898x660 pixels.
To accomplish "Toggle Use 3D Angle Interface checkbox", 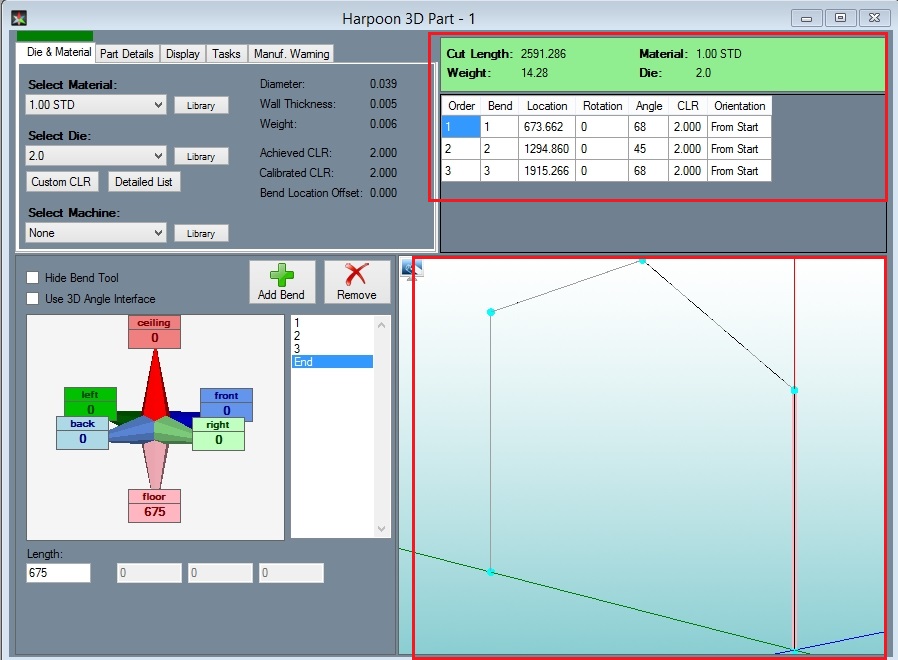I will coord(33,298).
